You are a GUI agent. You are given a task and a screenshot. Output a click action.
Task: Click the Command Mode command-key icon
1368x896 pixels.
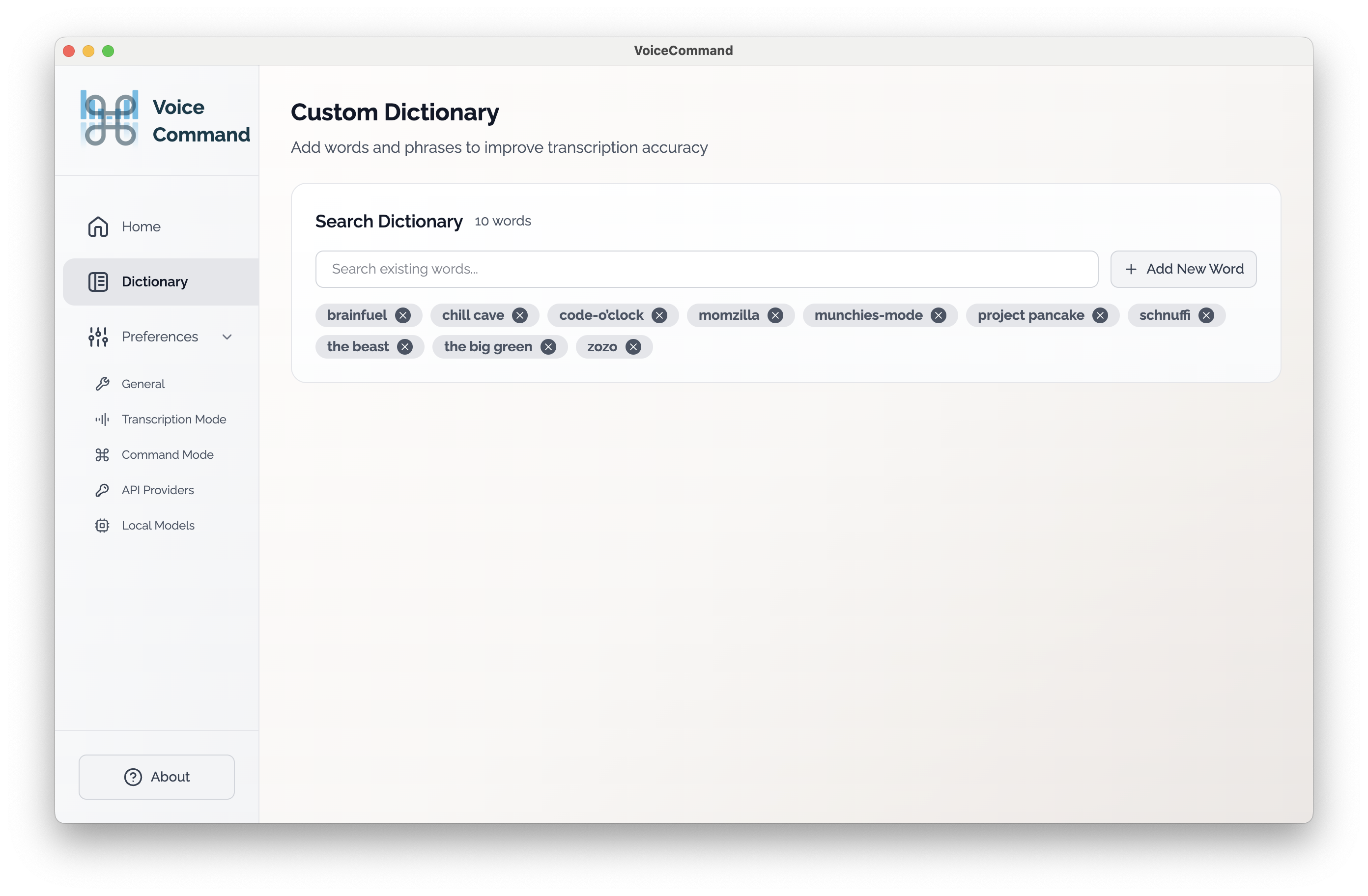coord(102,454)
